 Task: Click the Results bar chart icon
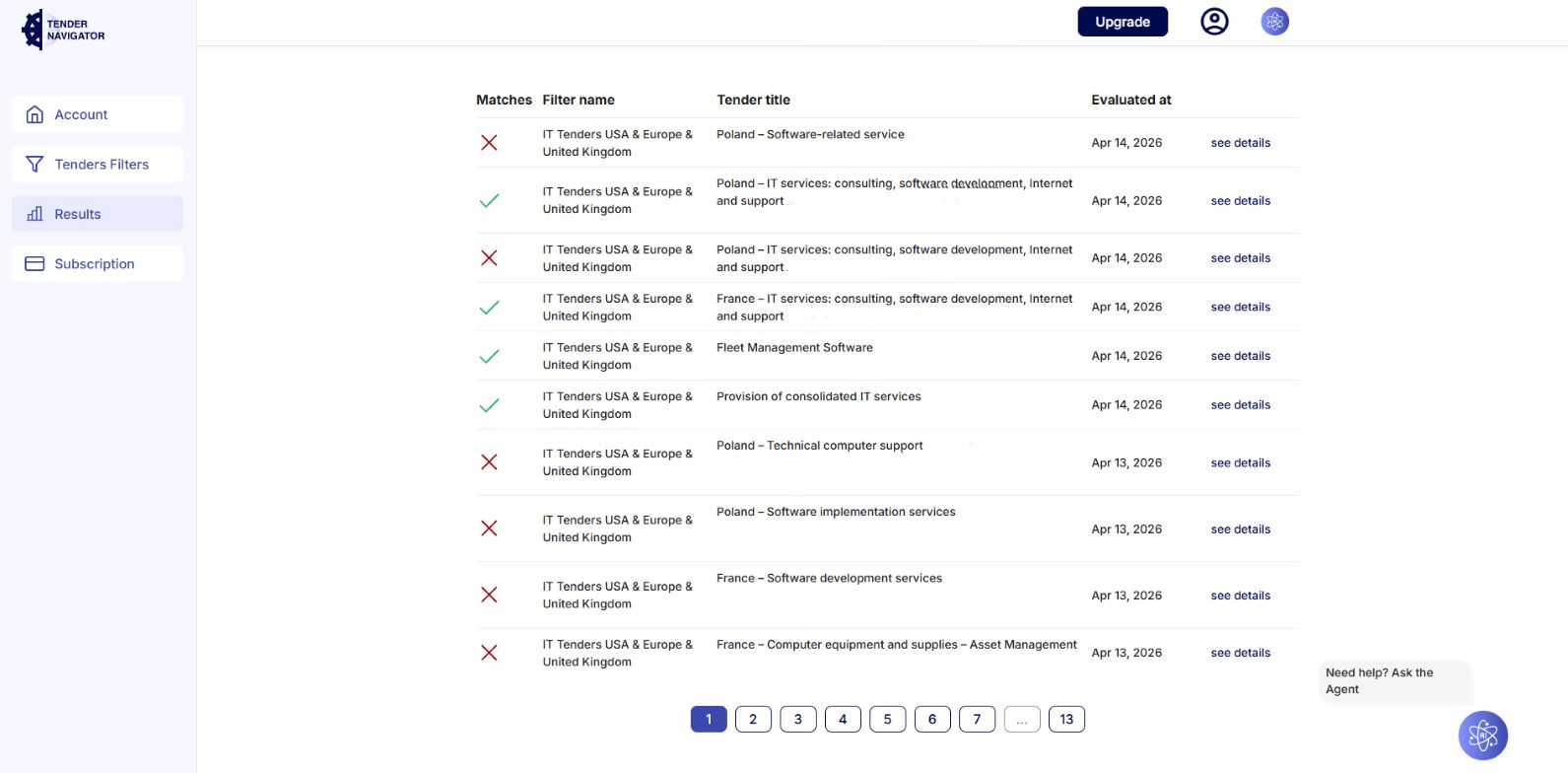[x=34, y=214]
